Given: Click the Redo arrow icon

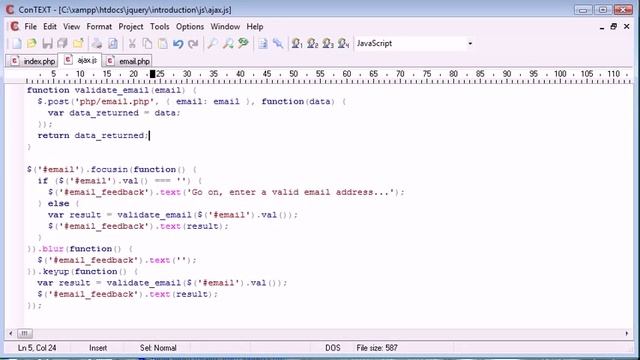Looking at the screenshot, I should 193,43.
